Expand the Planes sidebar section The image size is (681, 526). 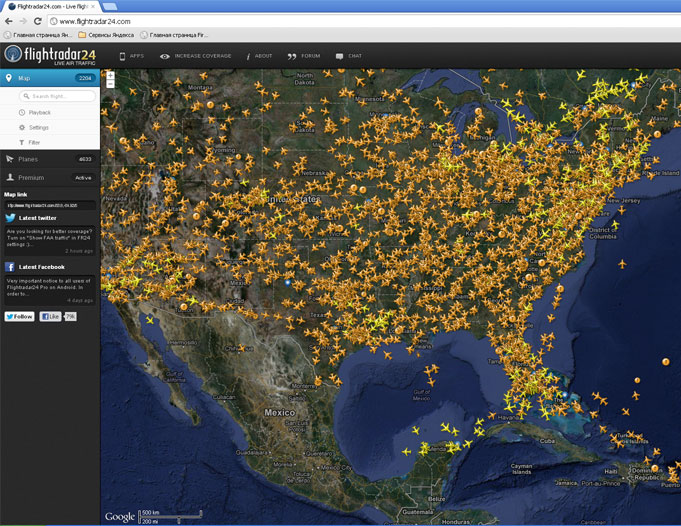tap(50, 159)
